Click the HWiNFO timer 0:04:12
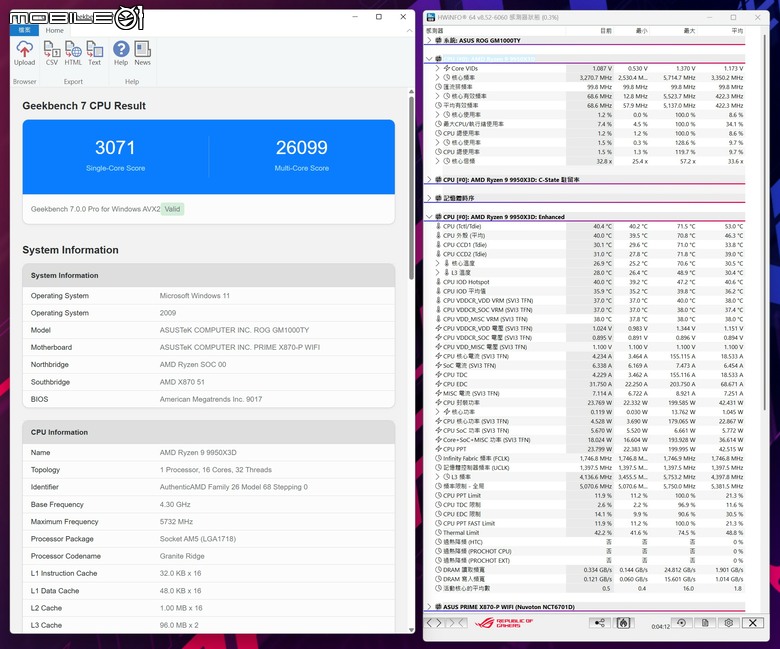This screenshot has width=780, height=649. (x=661, y=626)
